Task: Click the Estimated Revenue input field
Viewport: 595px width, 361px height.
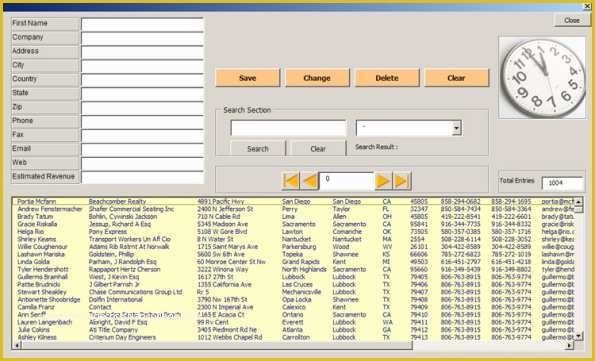Action: click(142, 177)
